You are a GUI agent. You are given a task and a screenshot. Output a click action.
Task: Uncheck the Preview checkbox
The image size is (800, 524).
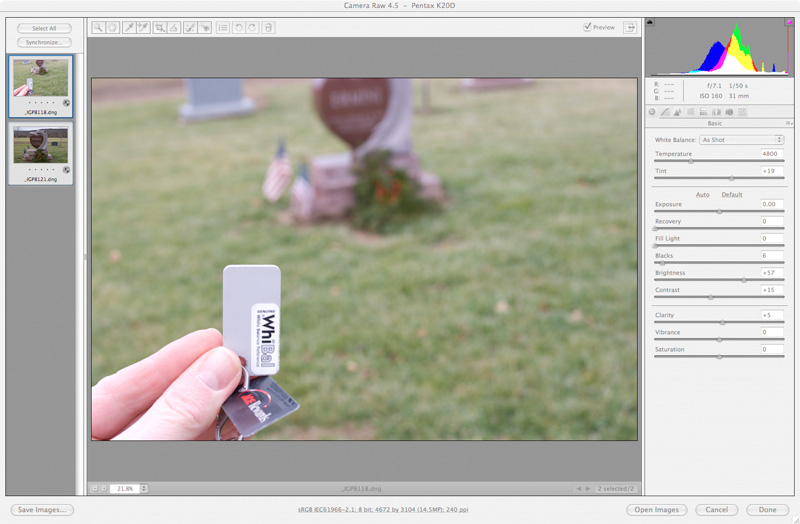coord(588,27)
